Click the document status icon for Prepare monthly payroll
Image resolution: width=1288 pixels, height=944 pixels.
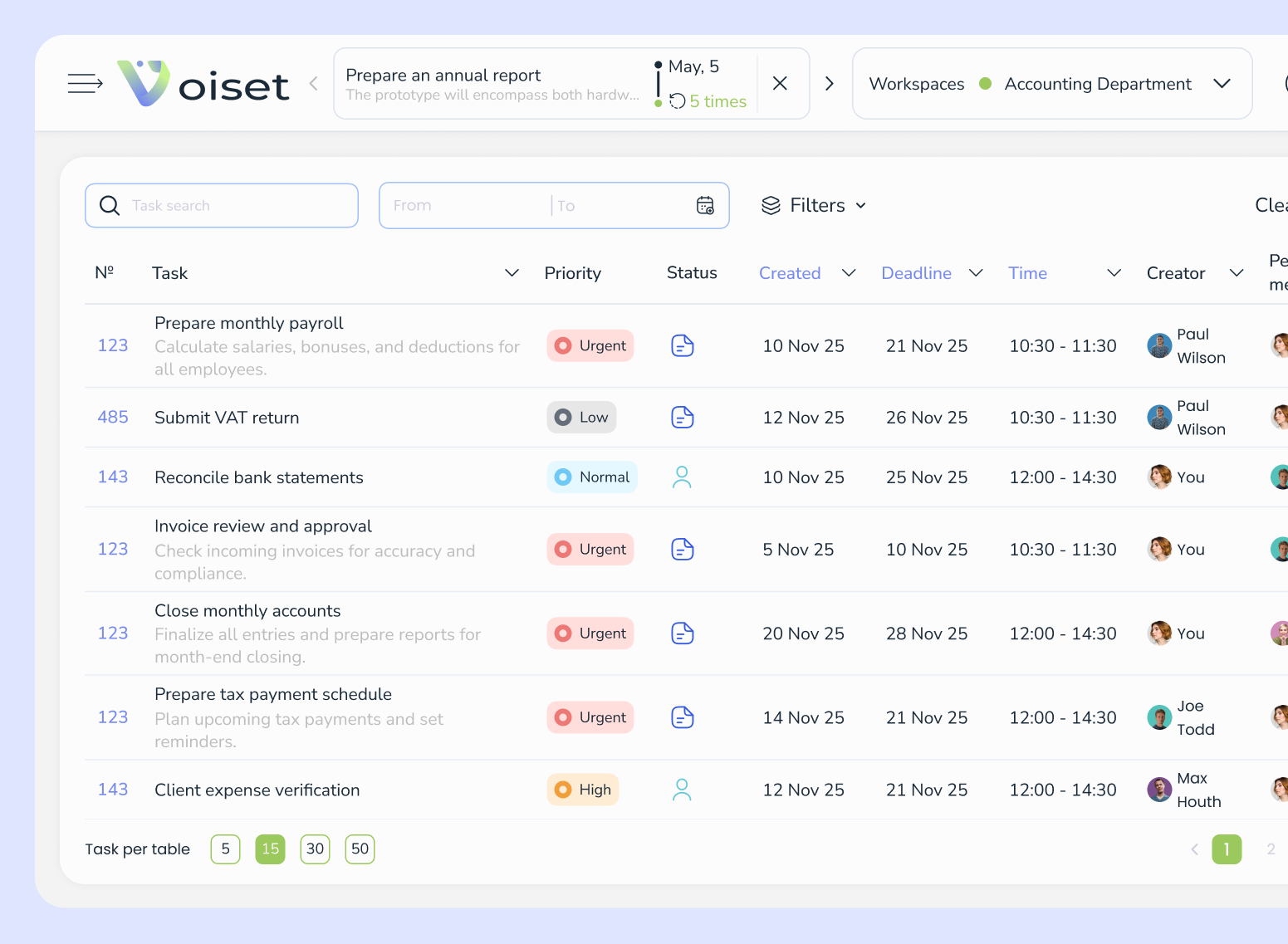(682, 345)
